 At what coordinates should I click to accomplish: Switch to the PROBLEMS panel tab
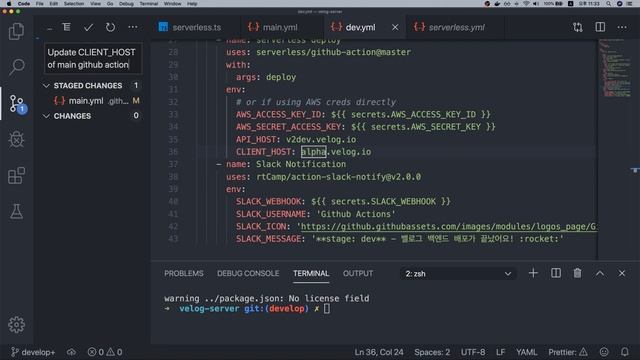coord(184,273)
